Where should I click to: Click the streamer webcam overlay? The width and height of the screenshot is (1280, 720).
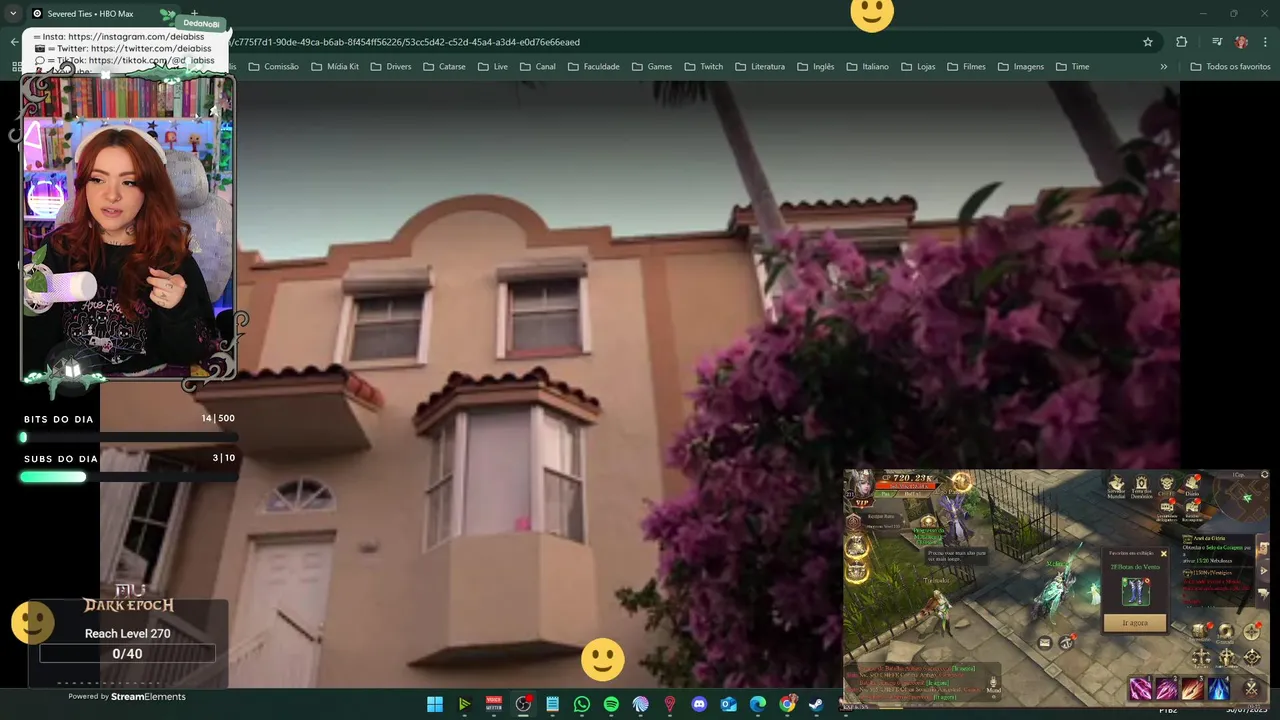[x=128, y=229]
